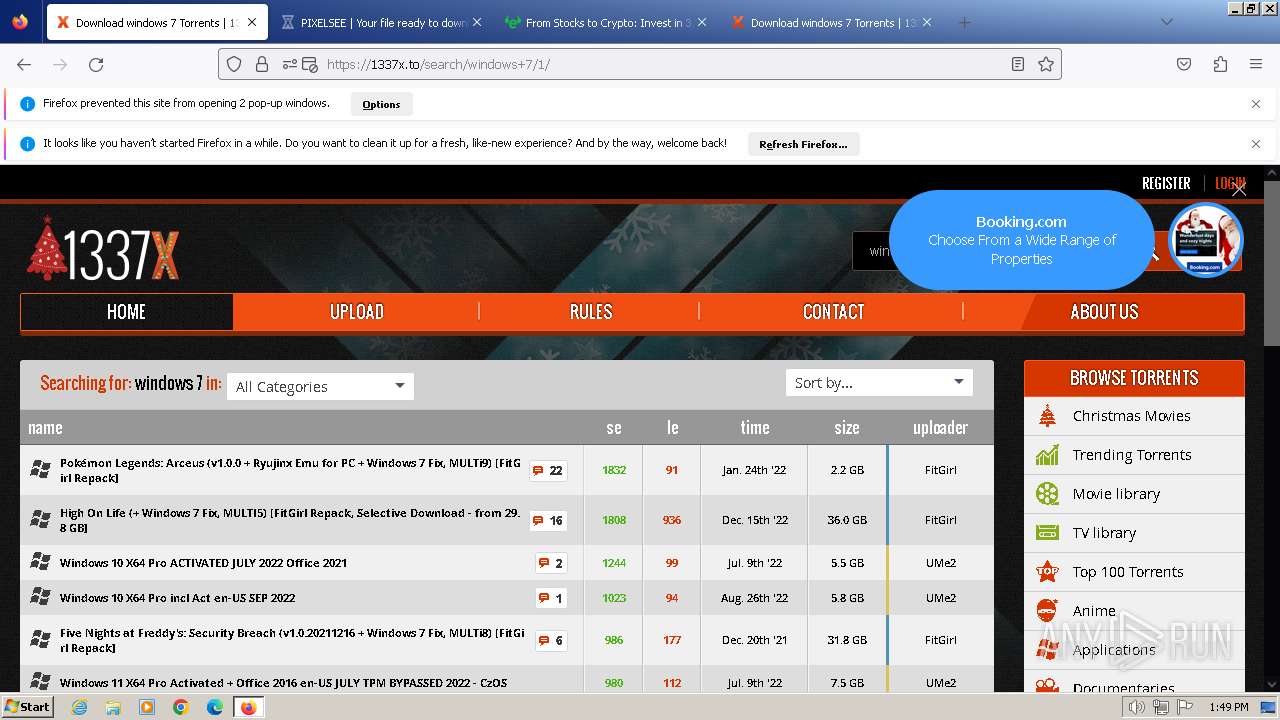The height and width of the screenshot is (720, 1280).
Task: Click the 1337X site logo
Action: 103,250
